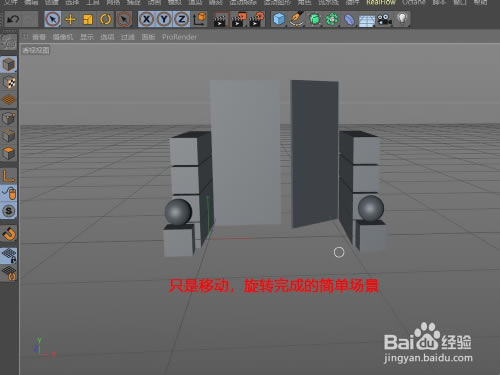
Task: Toggle the Z axis lock
Action: (181, 19)
